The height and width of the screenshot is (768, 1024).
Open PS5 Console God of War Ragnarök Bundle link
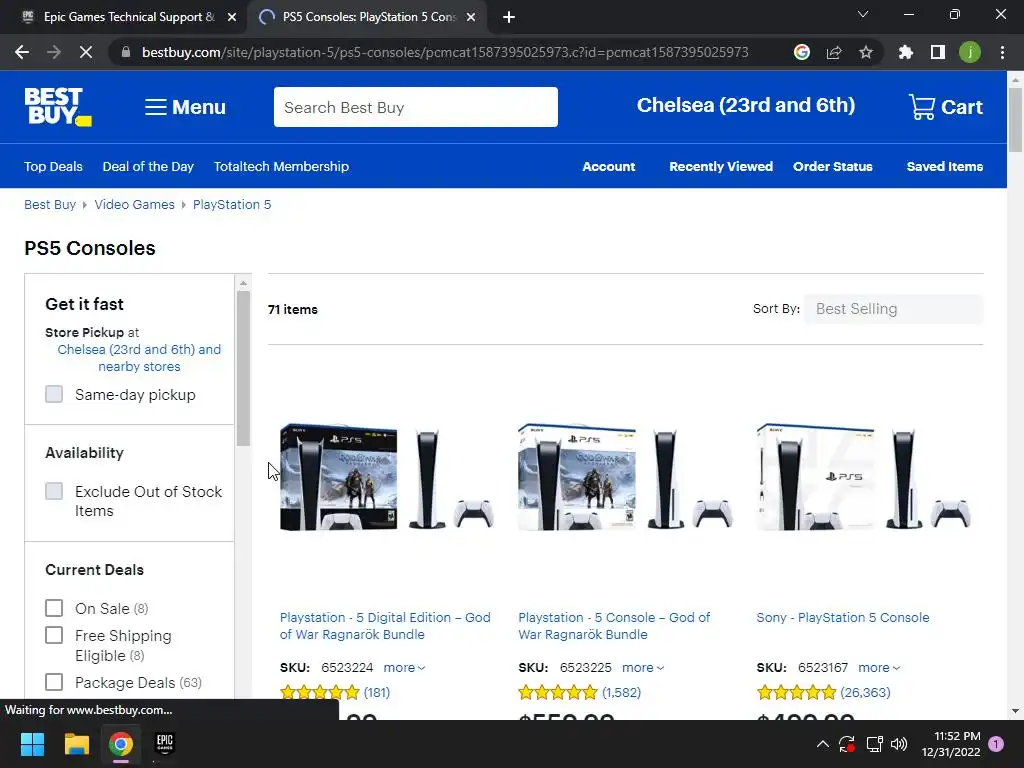click(x=614, y=626)
